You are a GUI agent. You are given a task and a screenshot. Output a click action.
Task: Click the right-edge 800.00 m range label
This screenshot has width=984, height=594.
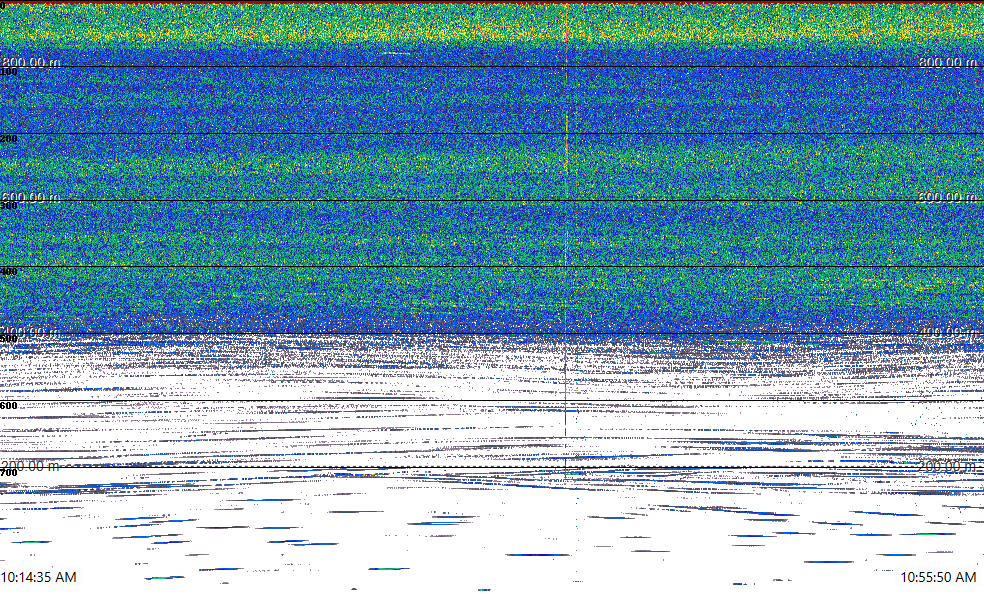coord(948,62)
